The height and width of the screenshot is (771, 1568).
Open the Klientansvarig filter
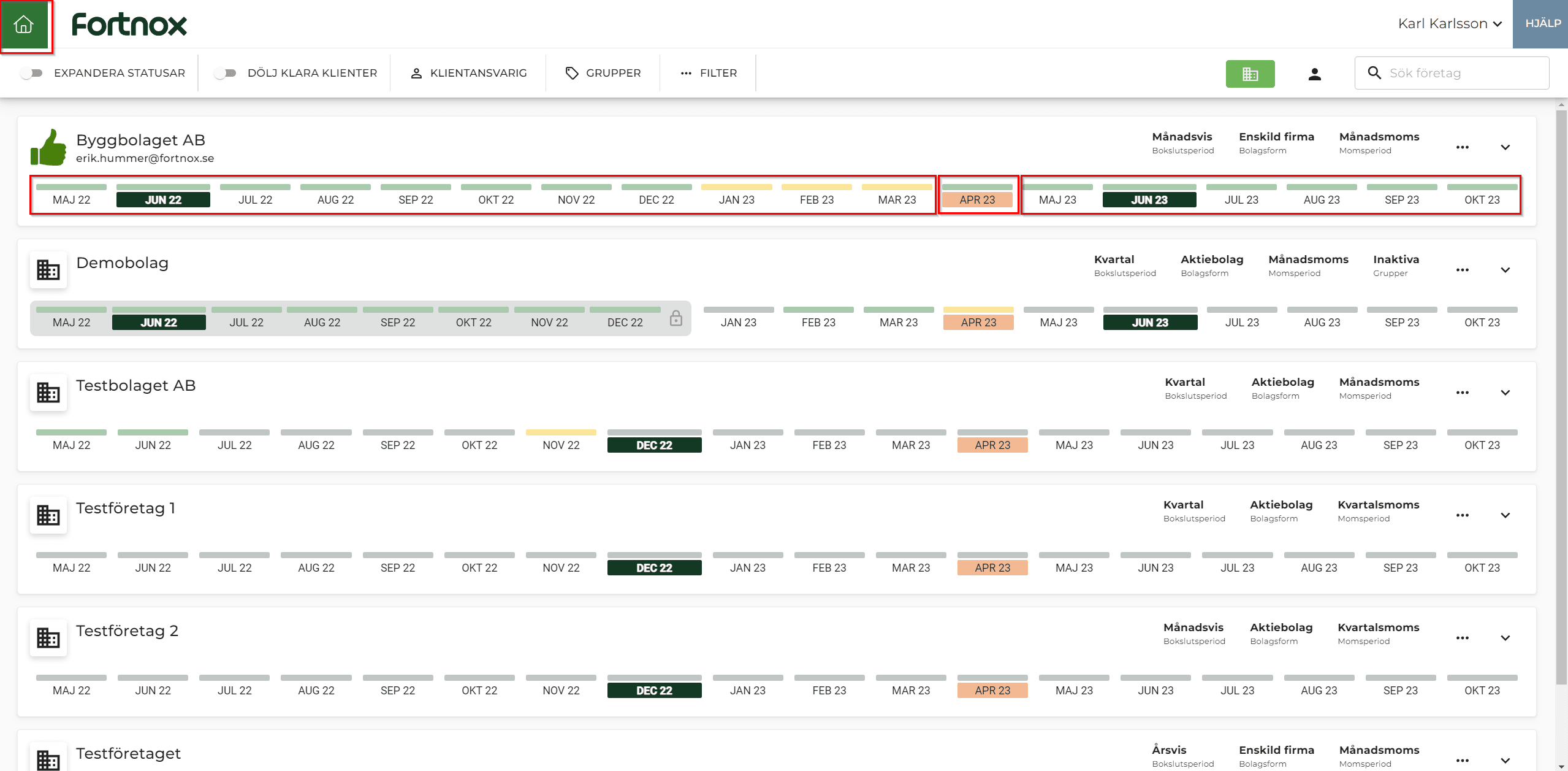[x=468, y=73]
